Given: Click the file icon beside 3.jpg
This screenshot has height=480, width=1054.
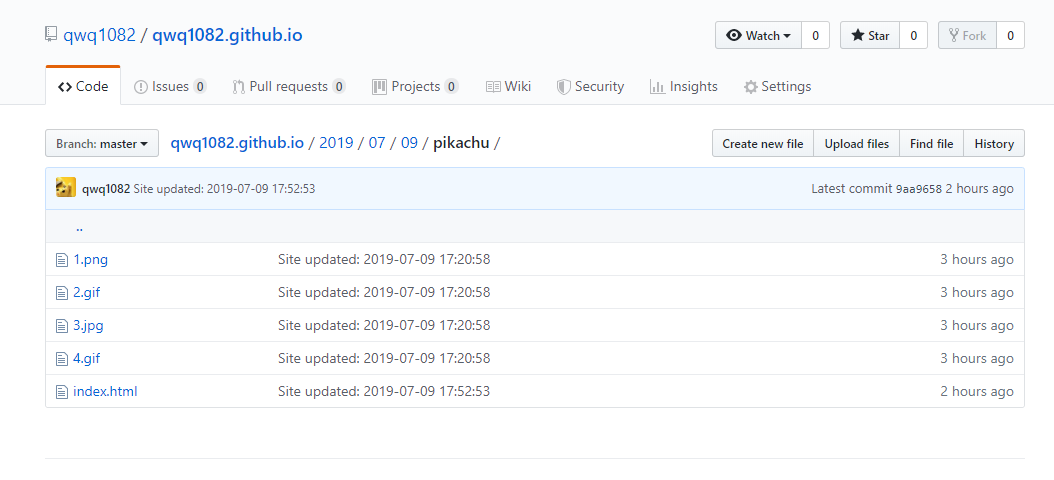Looking at the screenshot, I should click(x=62, y=326).
